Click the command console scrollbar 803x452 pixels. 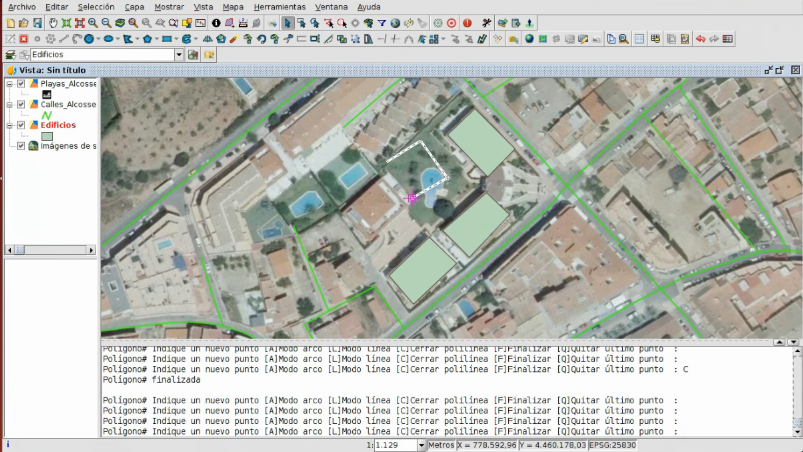point(796,390)
